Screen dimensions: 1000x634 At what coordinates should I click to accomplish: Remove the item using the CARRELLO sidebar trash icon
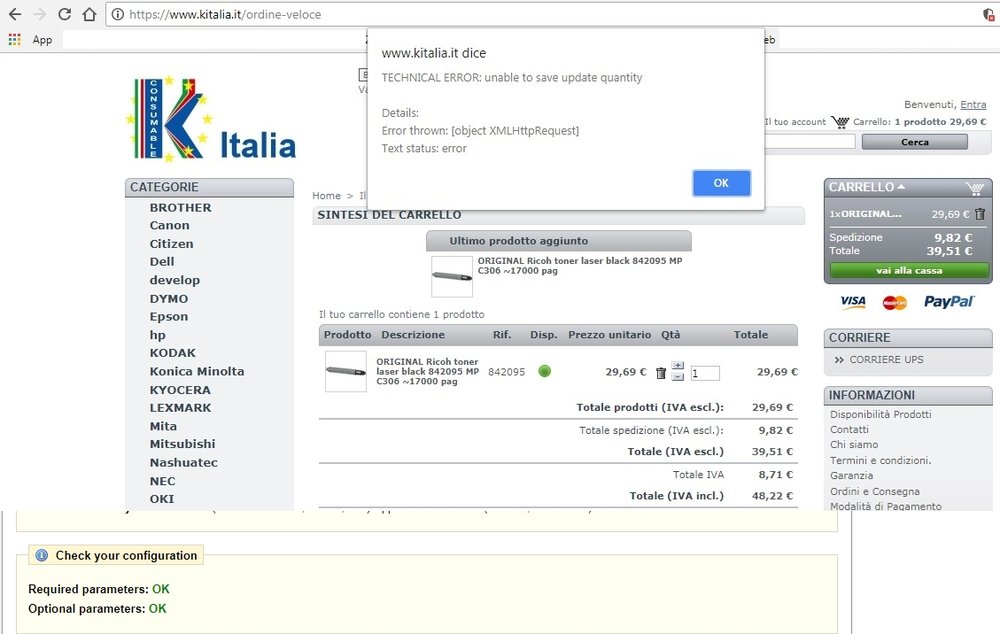[979, 213]
